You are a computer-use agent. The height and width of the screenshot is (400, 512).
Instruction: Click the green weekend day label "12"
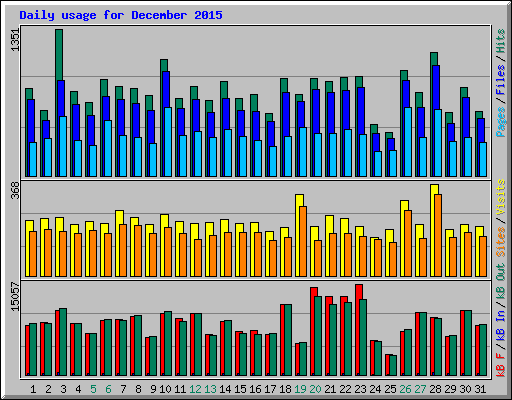[x=195, y=389]
